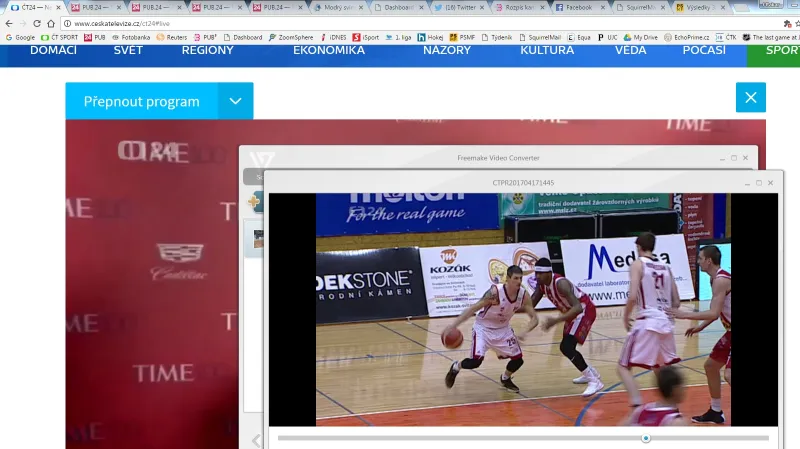Close the Twitter browser tab
Screen dimensions: 800x449
pos(482,8)
